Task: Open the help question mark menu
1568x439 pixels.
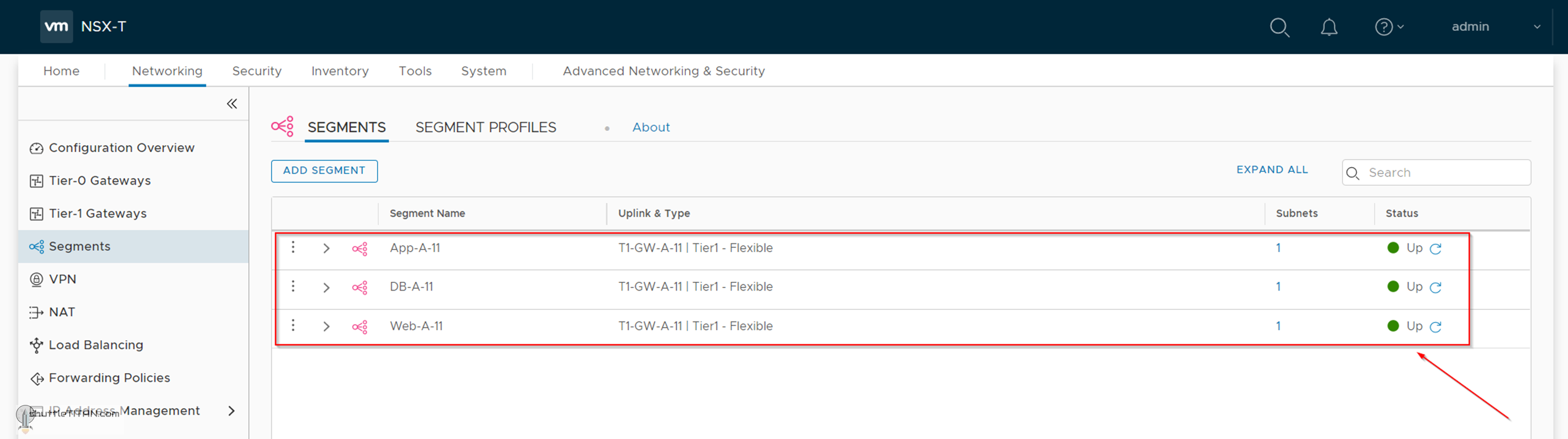Action: tap(1388, 27)
